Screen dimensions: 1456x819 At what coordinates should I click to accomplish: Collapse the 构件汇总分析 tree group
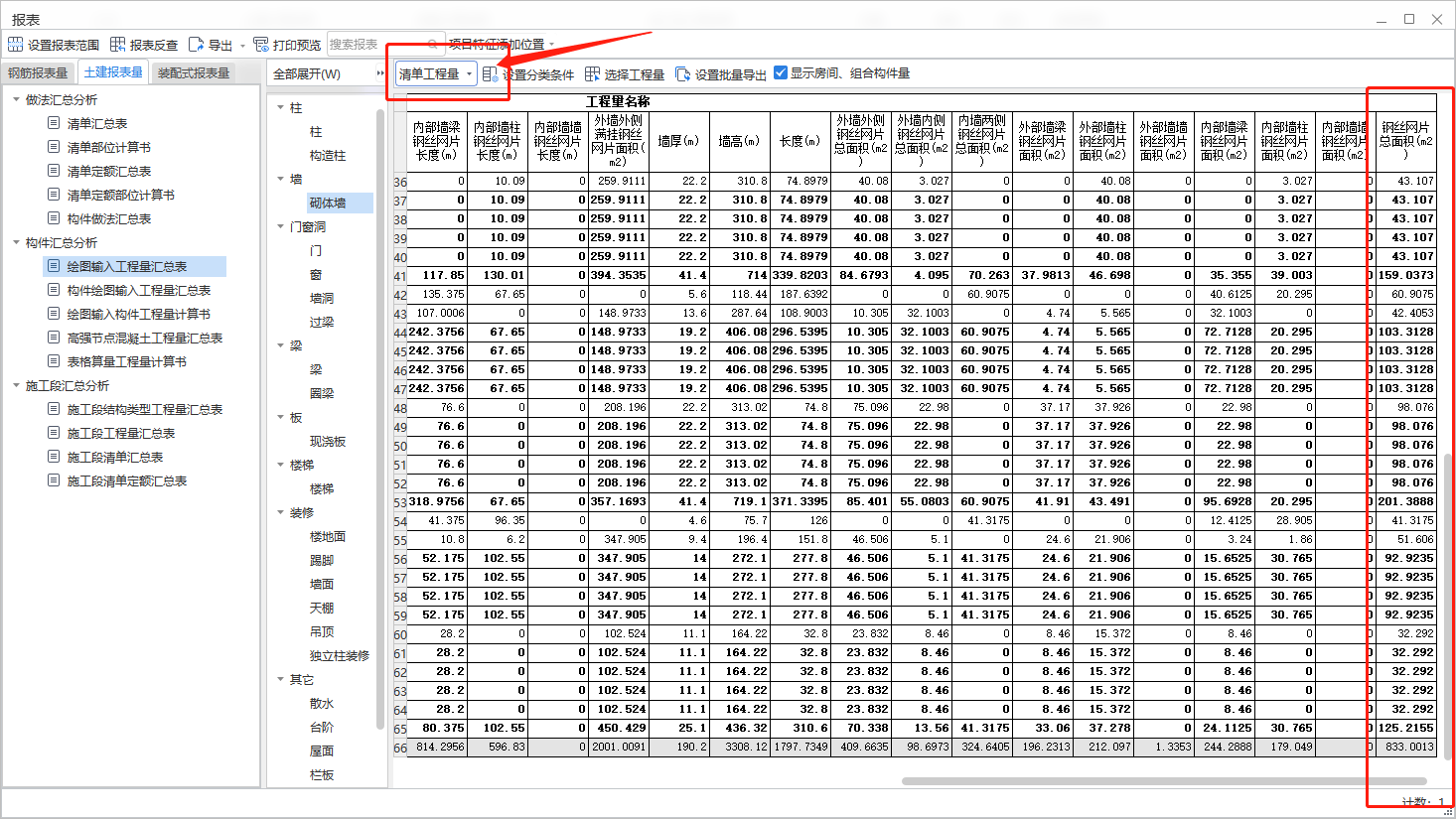[17, 242]
